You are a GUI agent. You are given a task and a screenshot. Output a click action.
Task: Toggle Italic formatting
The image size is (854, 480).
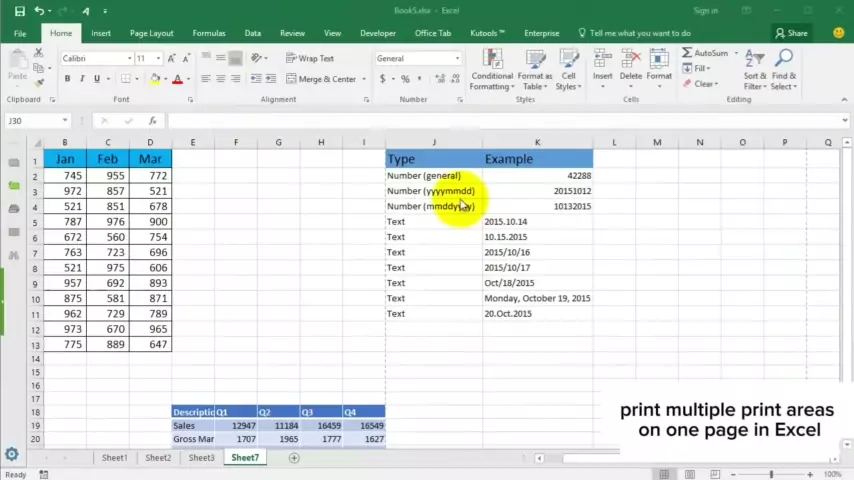tap(82, 79)
